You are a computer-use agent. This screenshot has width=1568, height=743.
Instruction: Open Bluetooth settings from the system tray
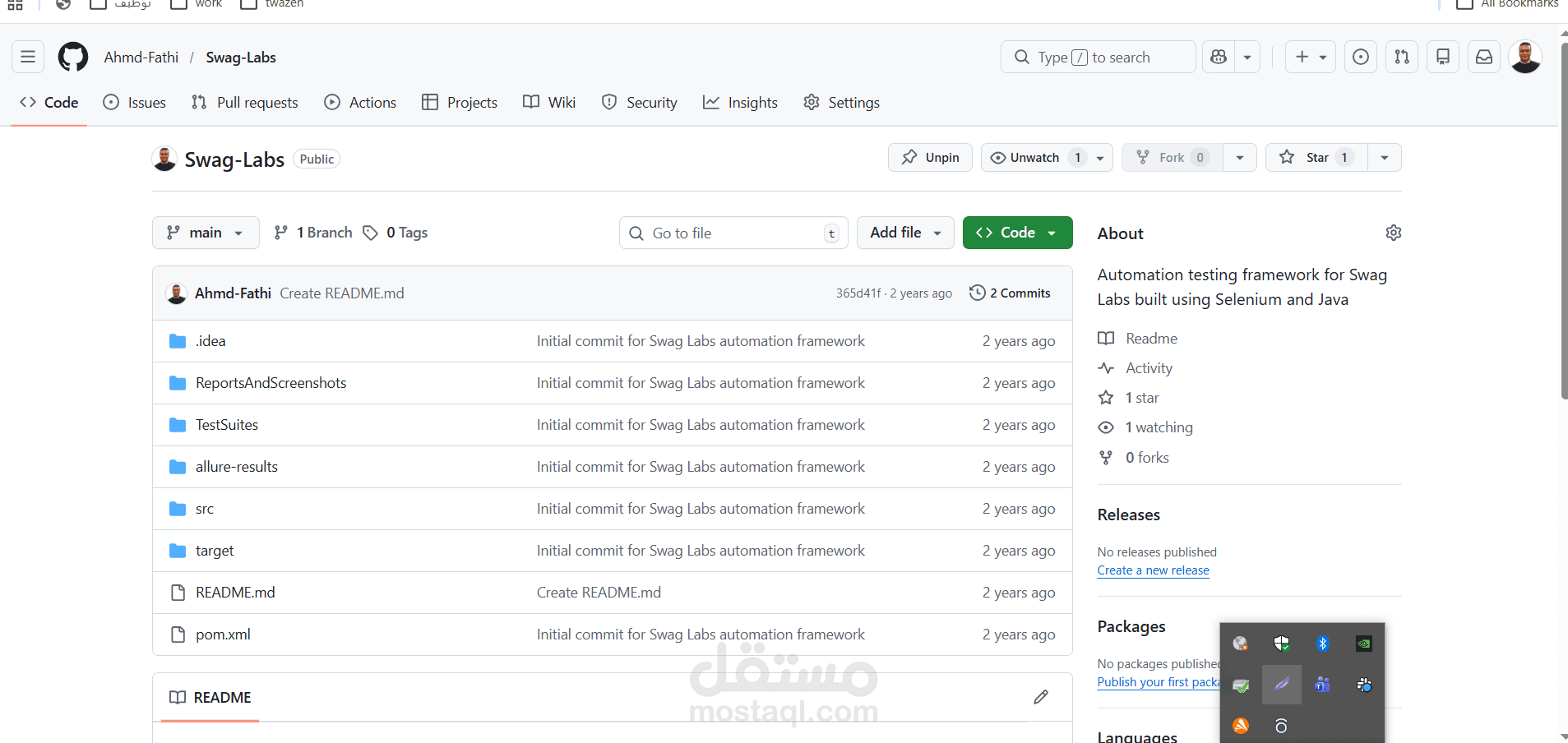click(x=1323, y=644)
